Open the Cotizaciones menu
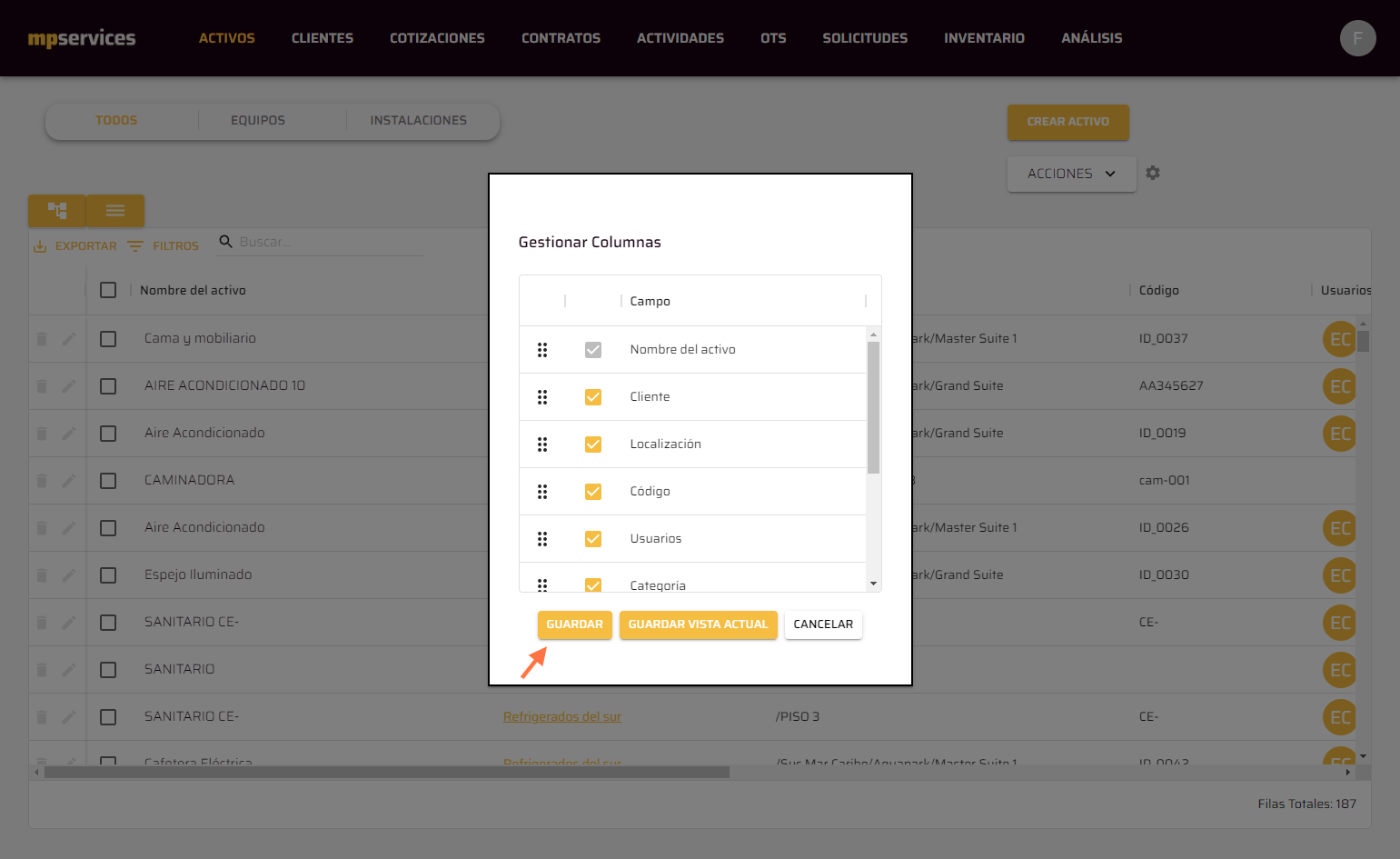The height and width of the screenshot is (859, 1400). [437, 38]
